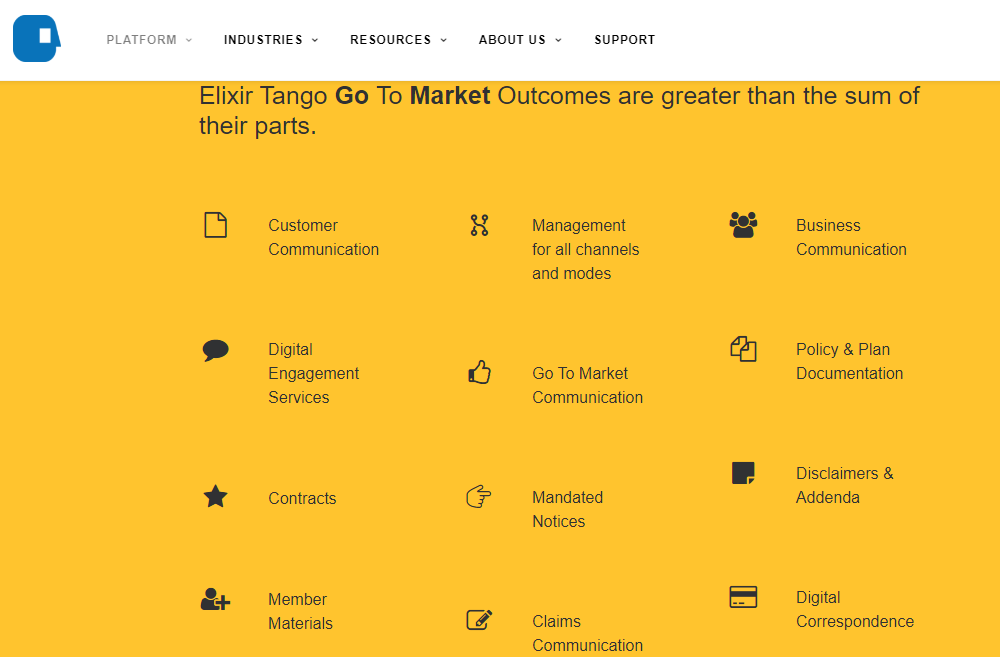
Task: Click the thumbs-up icon beside Go To Market Communication
Action: [479, 373]
